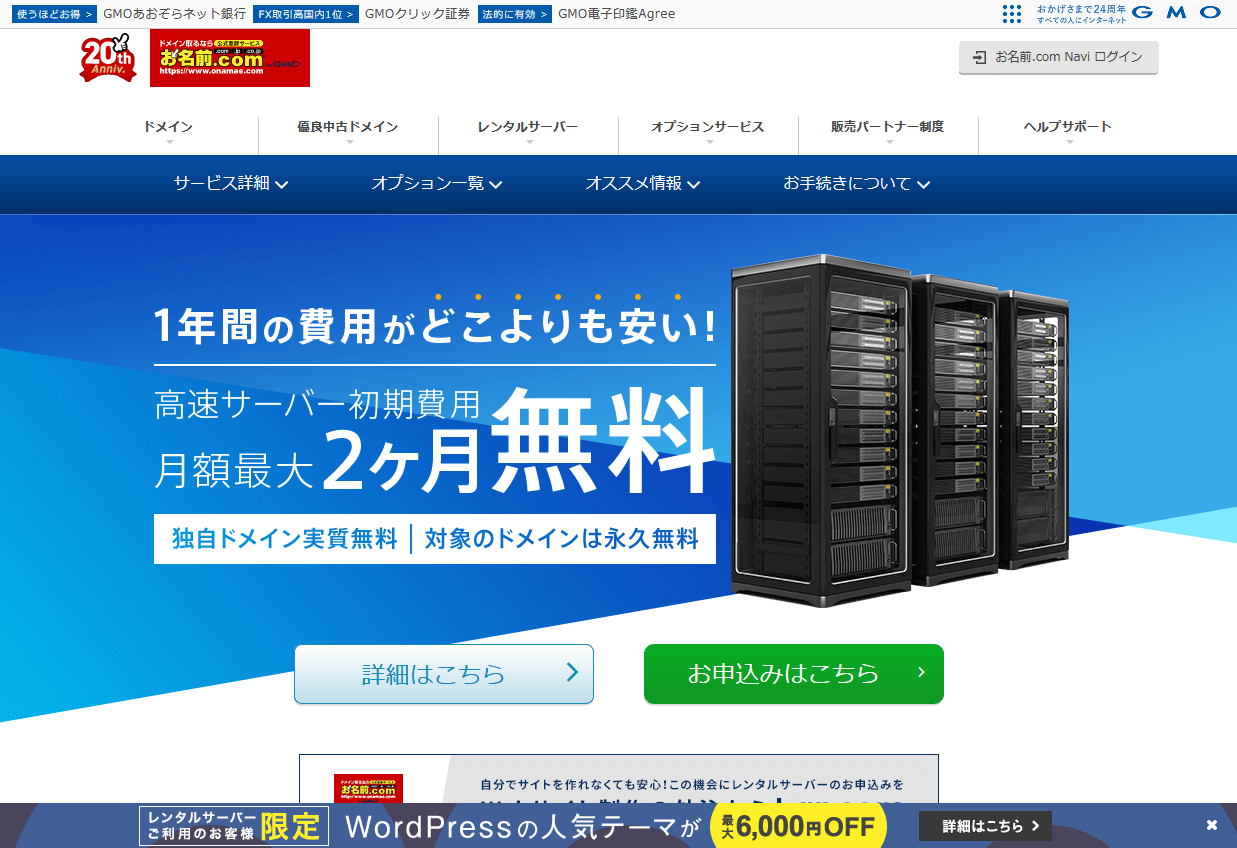Click the GMO logo at top right
The image size is (1237, 848).
pyautogui.click(x=1178, y=13)
